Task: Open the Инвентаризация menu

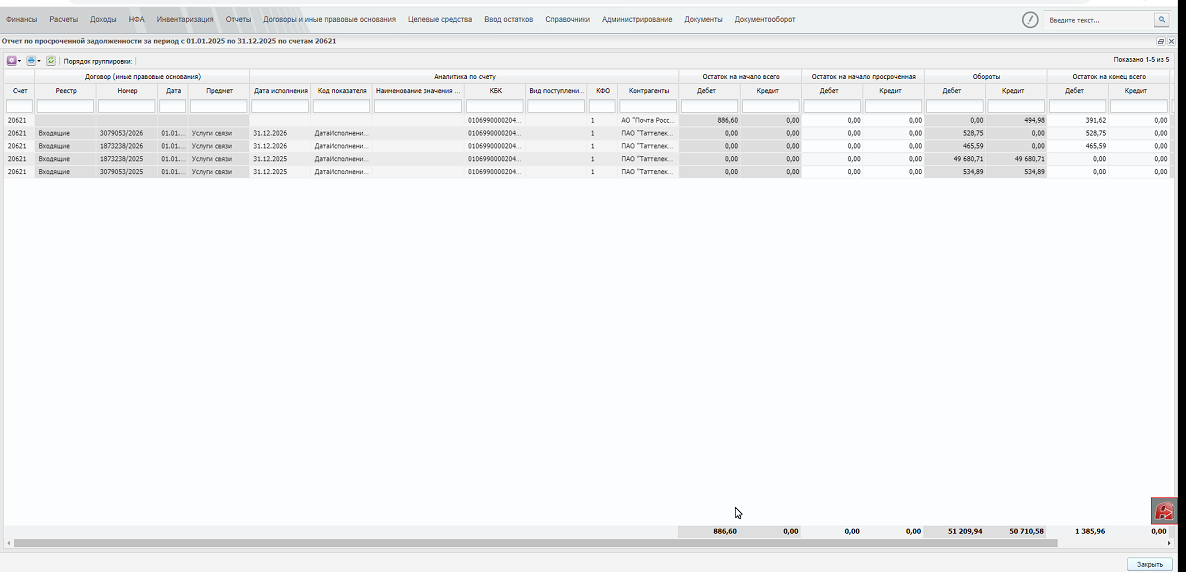Action: [185, 20]
